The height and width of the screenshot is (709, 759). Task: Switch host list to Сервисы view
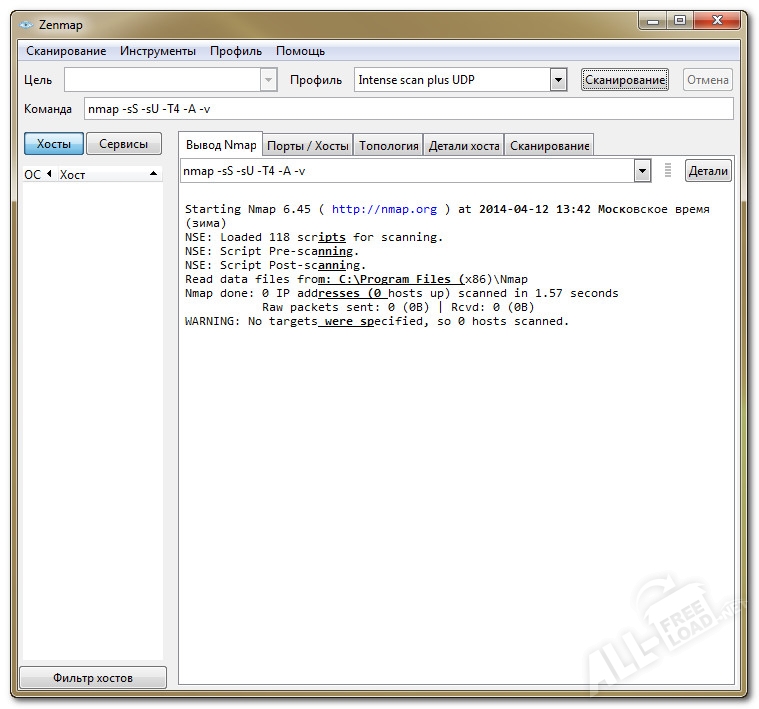(x=124, y=144)
